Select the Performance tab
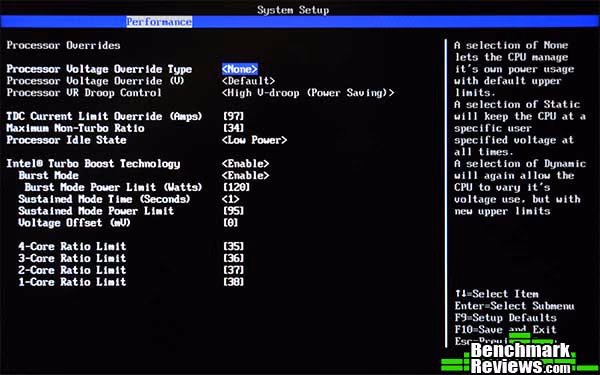Viewport: 600px width, 375px height. tap(159, 22)
